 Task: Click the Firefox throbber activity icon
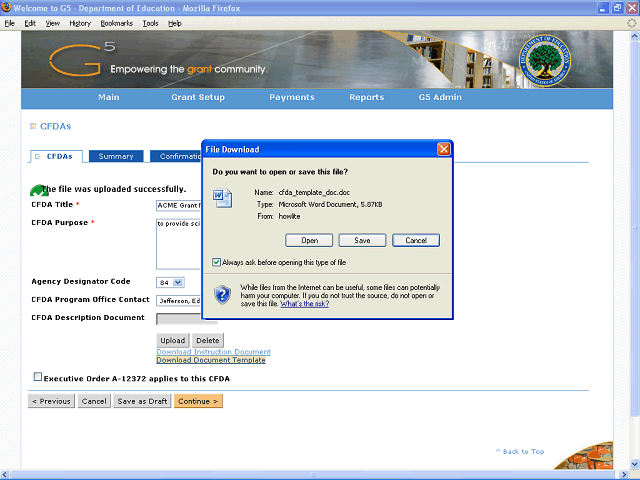tap(631, 23)
